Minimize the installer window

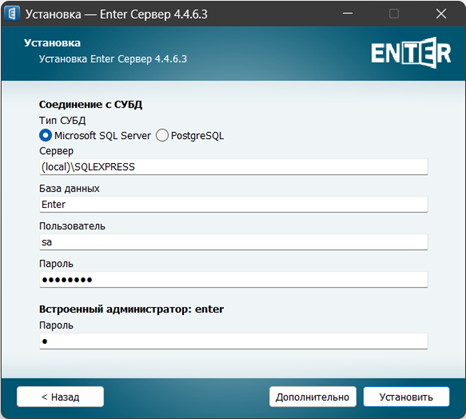(x=348, y=14)
